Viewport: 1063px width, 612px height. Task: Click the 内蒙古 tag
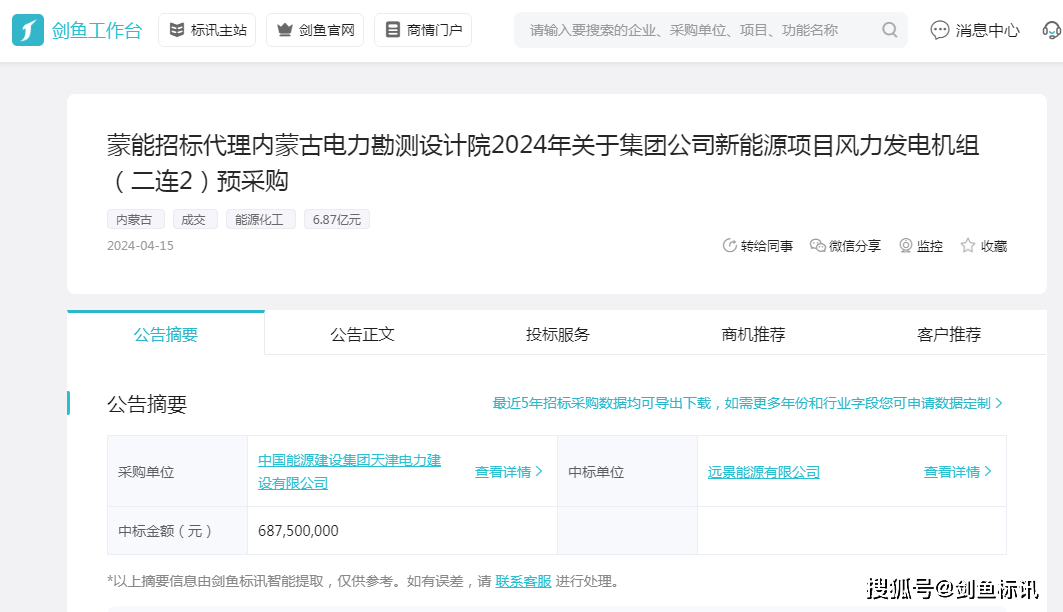tap(135, 220)
